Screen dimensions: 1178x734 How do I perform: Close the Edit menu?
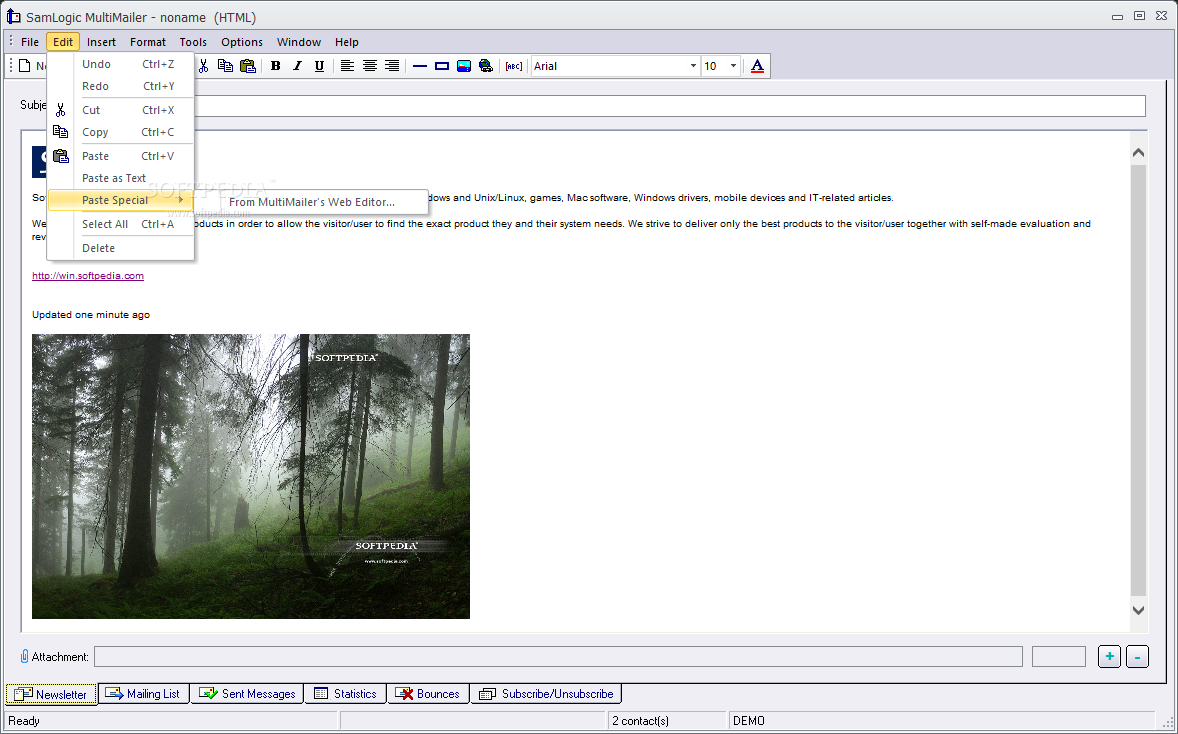pyautogui.click(x=63, y=42)
